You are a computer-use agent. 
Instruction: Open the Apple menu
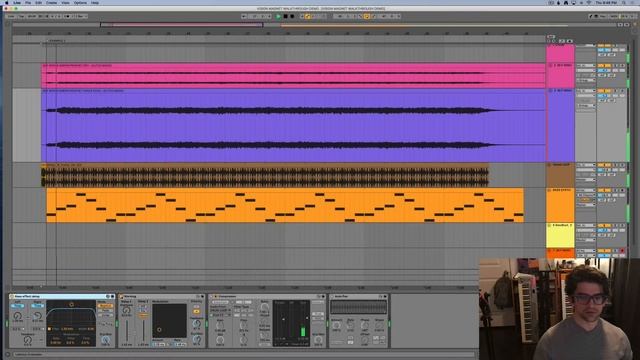tap(7, 2)
